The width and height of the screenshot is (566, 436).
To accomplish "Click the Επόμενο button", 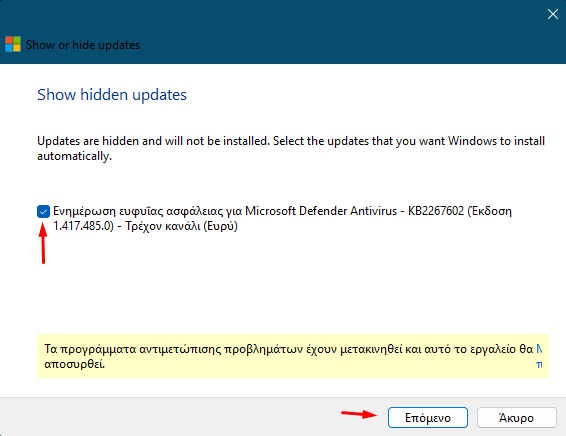I will click(x=428, y=418).
